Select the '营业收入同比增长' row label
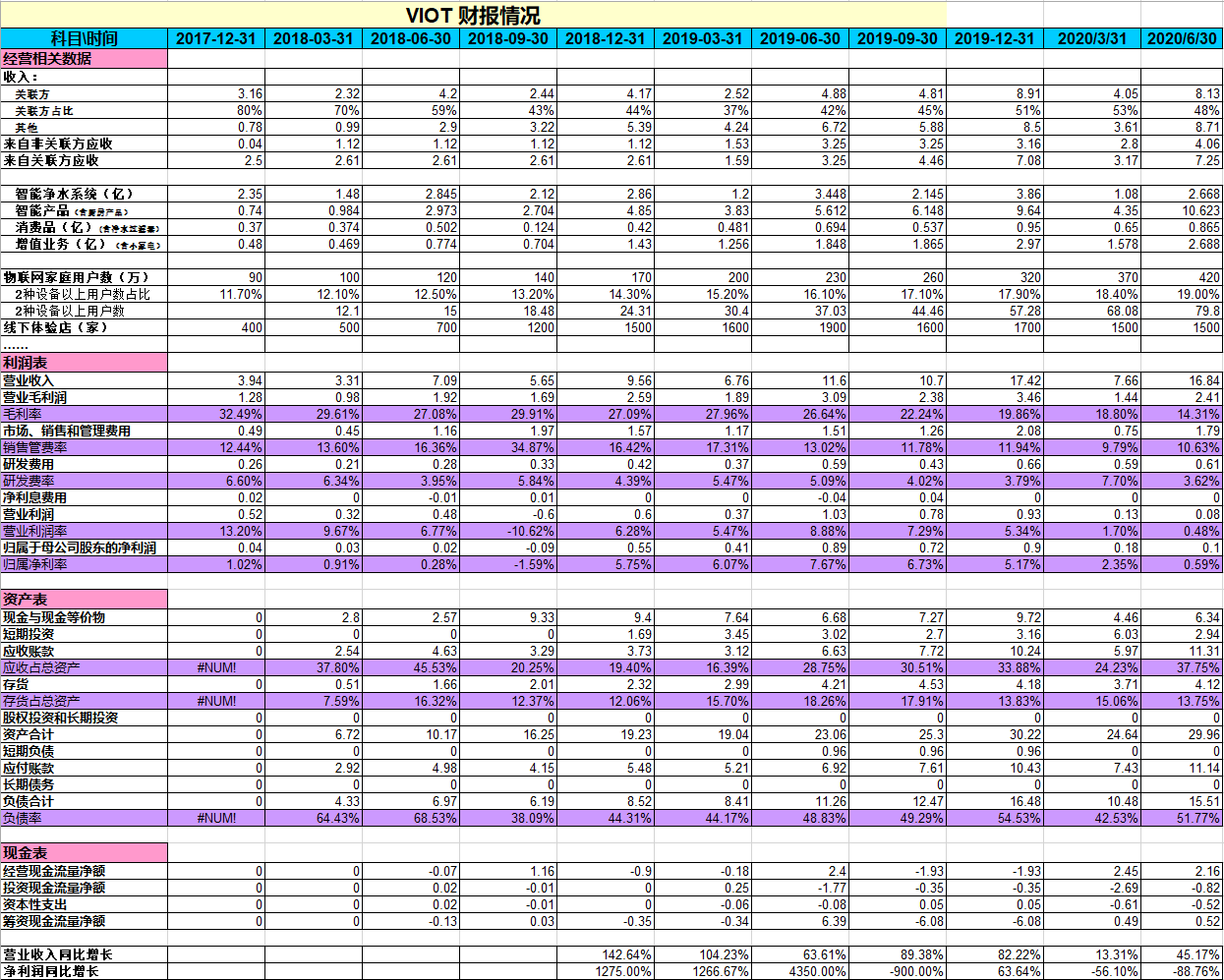Screen dimensions: 1224x980 click(x=58, y=954)
